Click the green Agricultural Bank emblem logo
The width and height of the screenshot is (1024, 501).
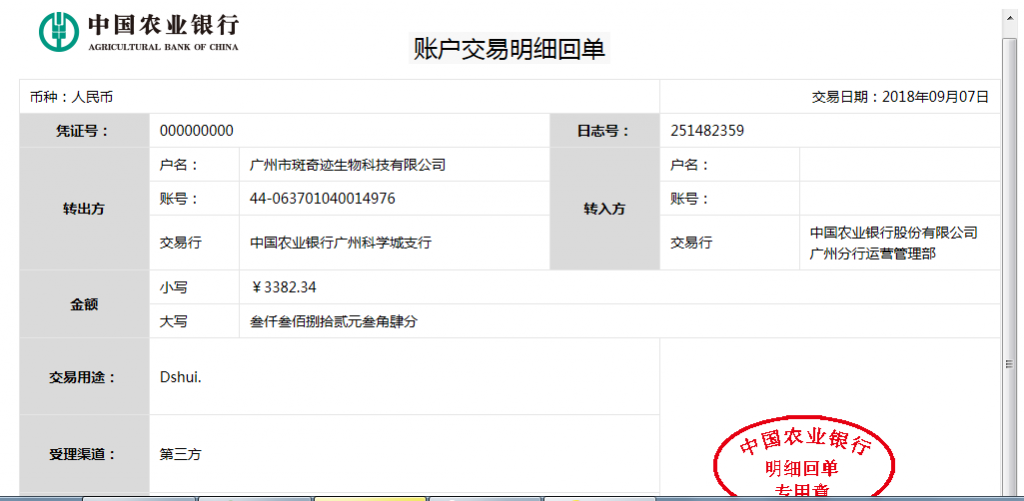59,30
